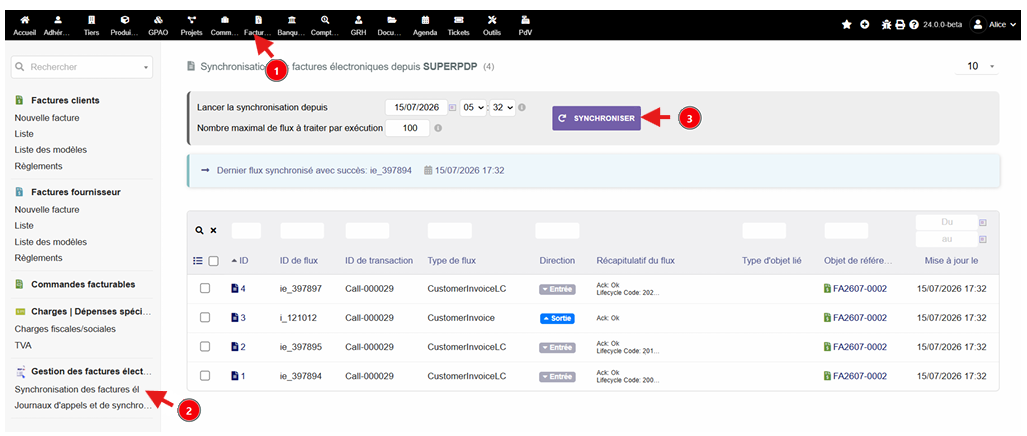Open the Documents module
Image resolution: width=1027 pixels, height=436 pixels.
[392, 26]
